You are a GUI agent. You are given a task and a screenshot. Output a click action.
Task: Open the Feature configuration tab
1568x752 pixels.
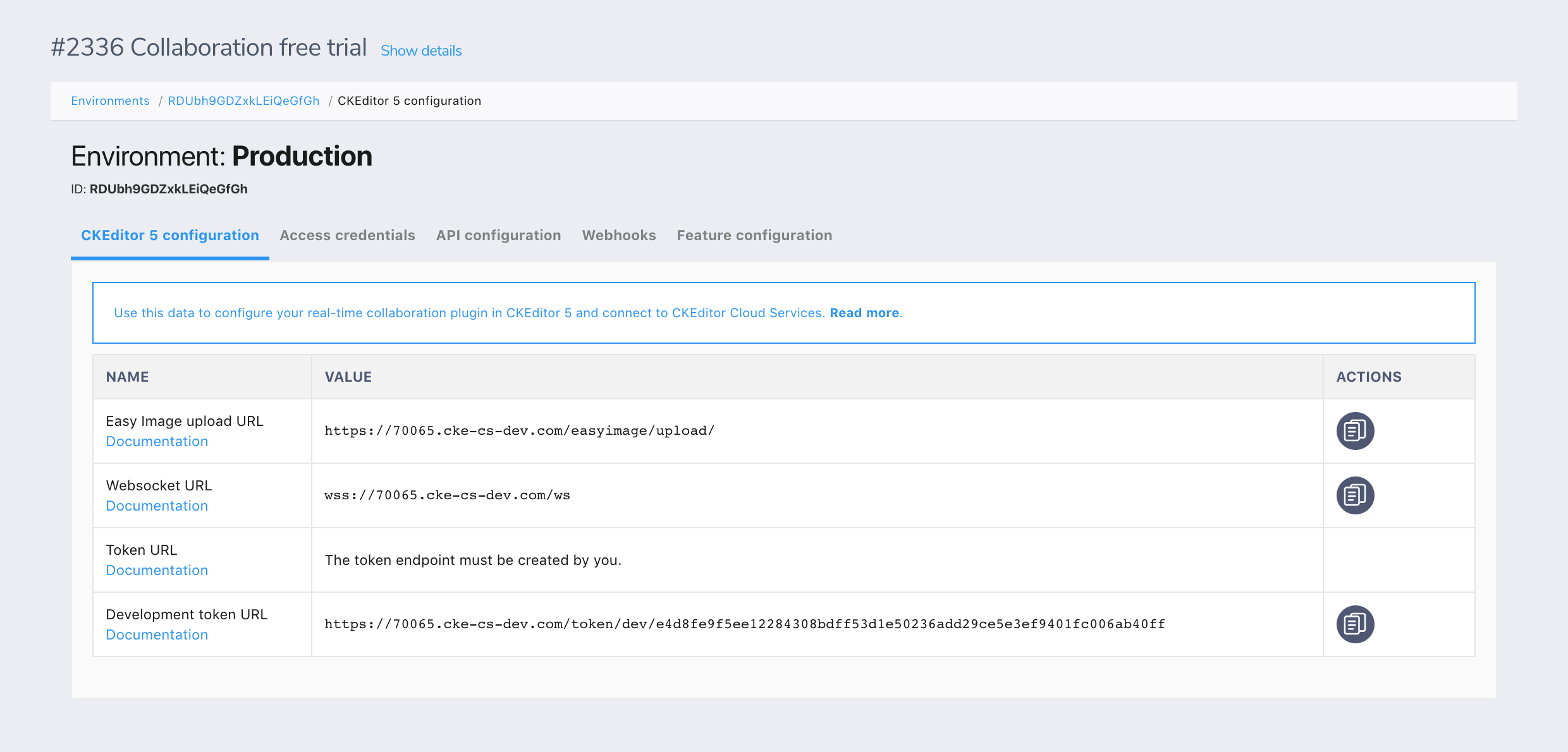754,235
